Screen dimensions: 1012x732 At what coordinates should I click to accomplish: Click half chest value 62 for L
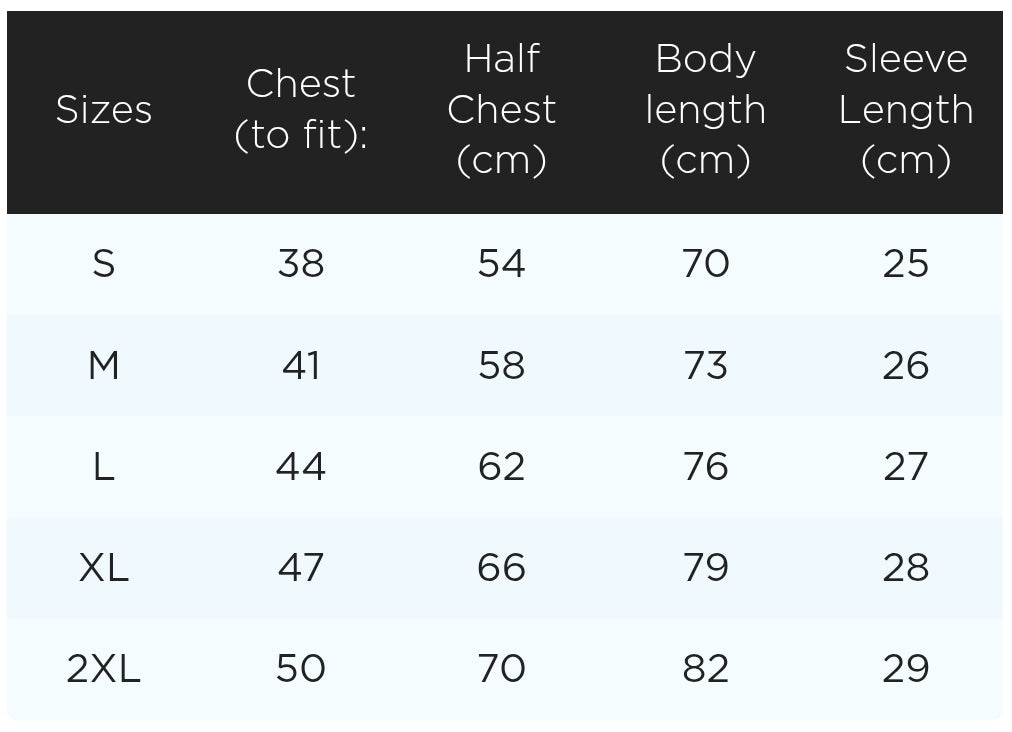(501, 467)
